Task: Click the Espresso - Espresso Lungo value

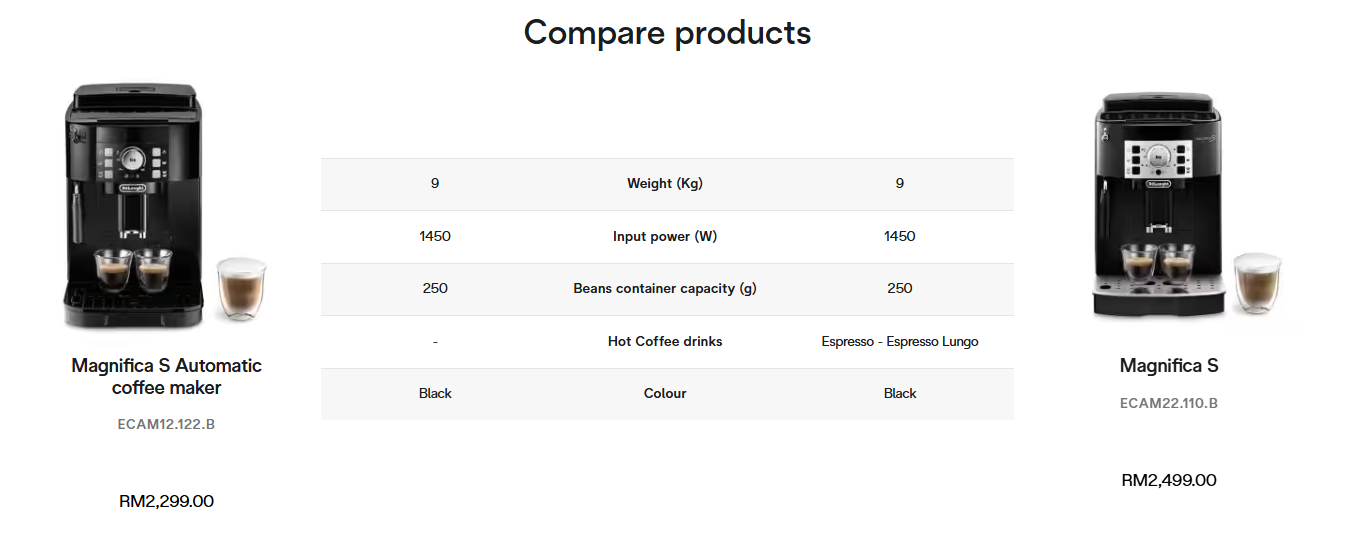Action: pos(900,342)
